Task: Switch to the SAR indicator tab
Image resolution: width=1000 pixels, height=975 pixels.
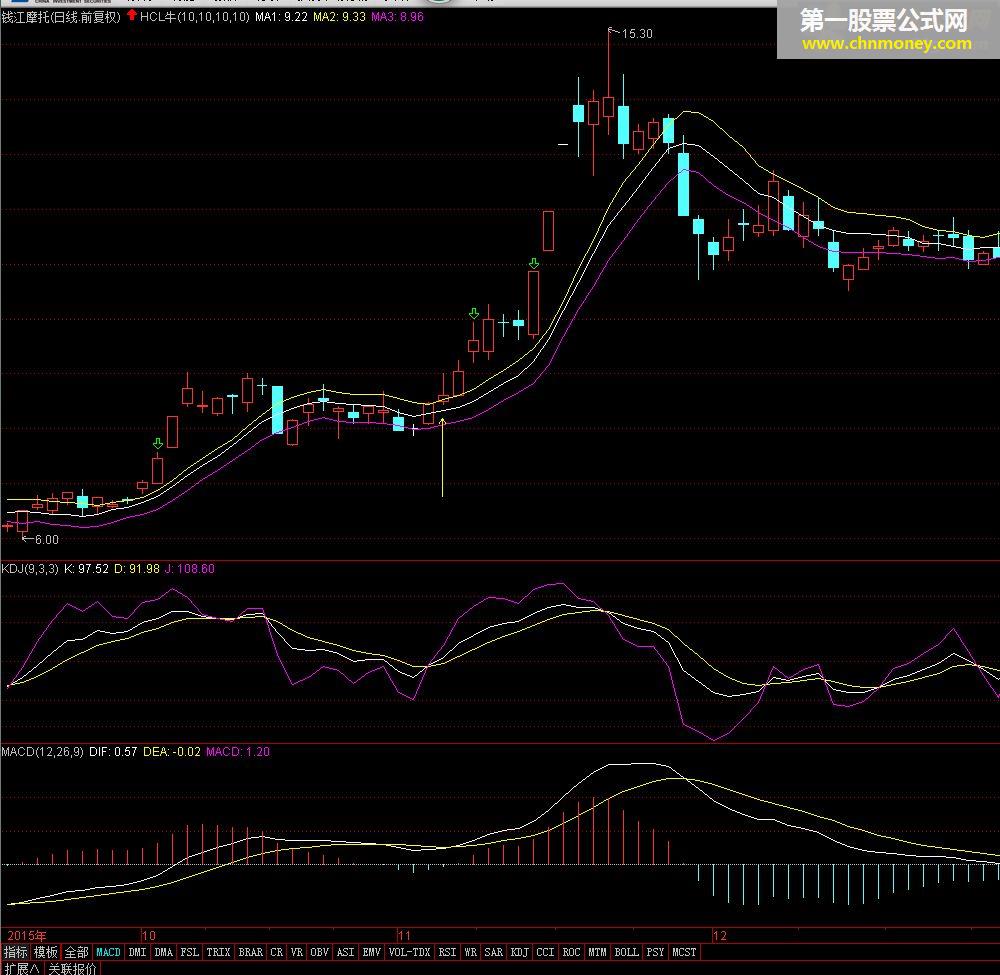Action: pos(494,952)
